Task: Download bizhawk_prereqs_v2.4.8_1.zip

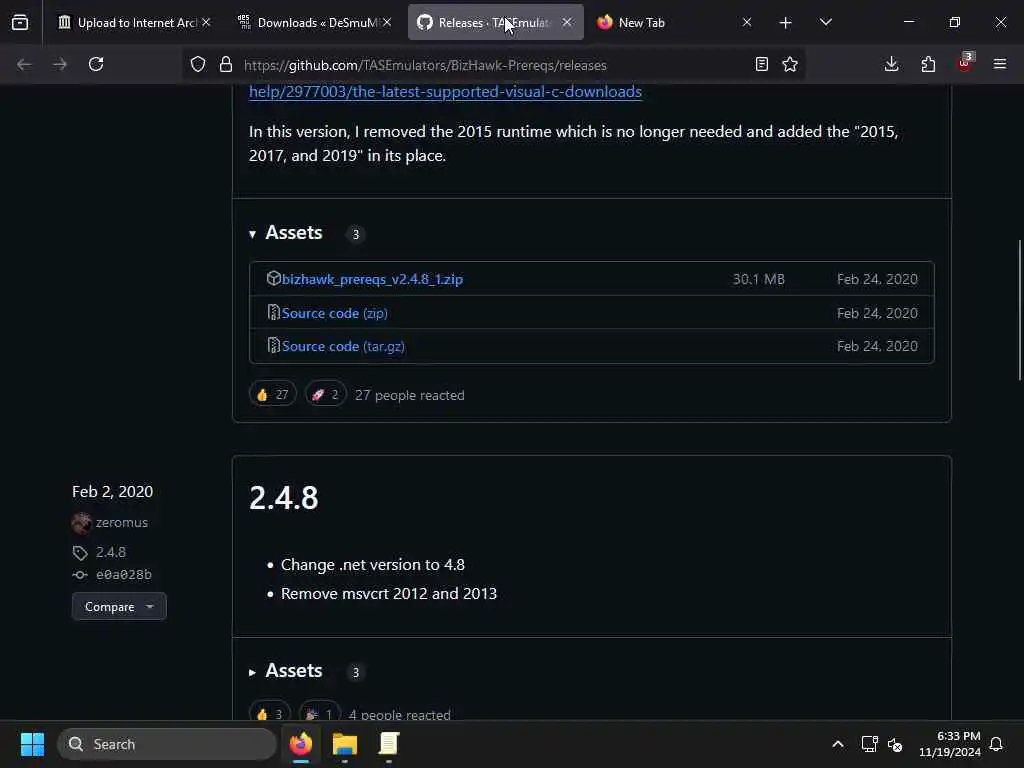Action: [x=372, y=280]
